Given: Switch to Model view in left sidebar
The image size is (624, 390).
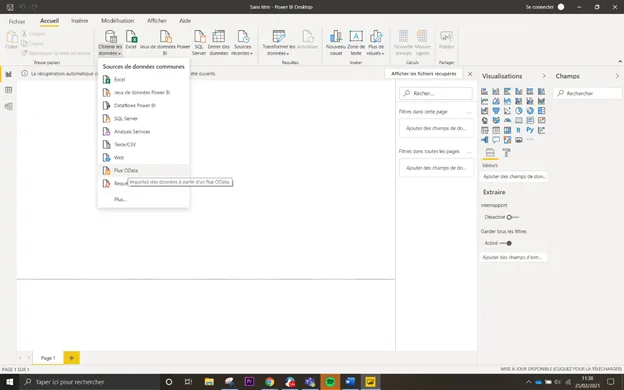Looking at the screenshot, I should (8, 106).
